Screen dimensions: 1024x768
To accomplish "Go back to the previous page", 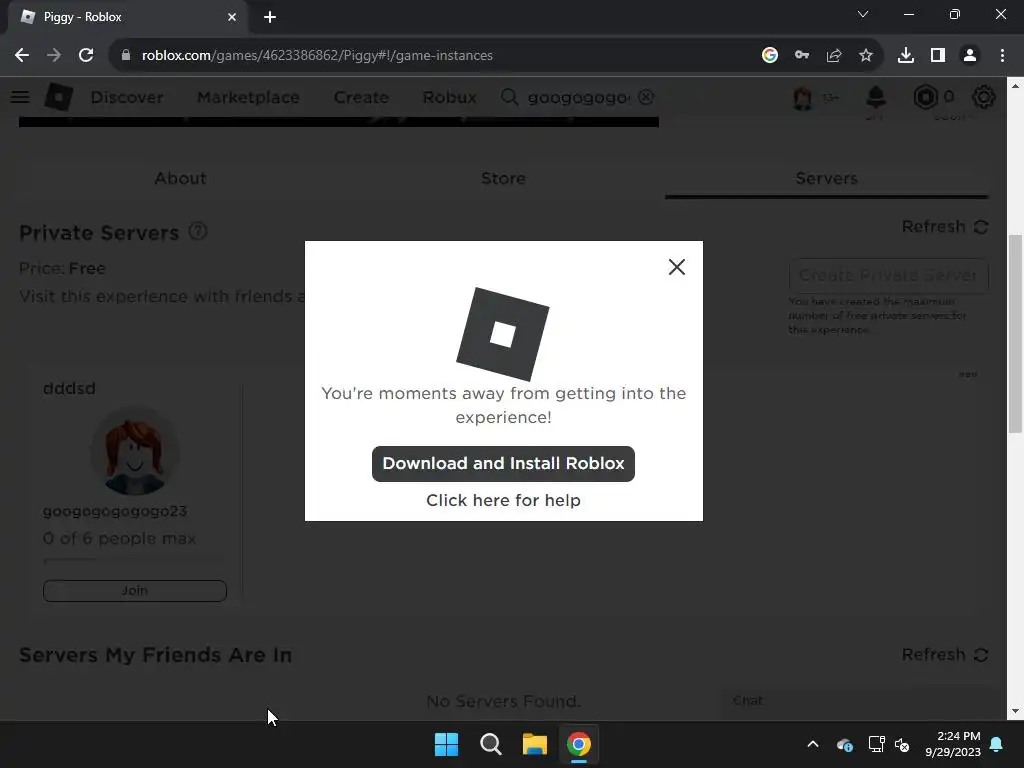I will [x=22, y=56].
